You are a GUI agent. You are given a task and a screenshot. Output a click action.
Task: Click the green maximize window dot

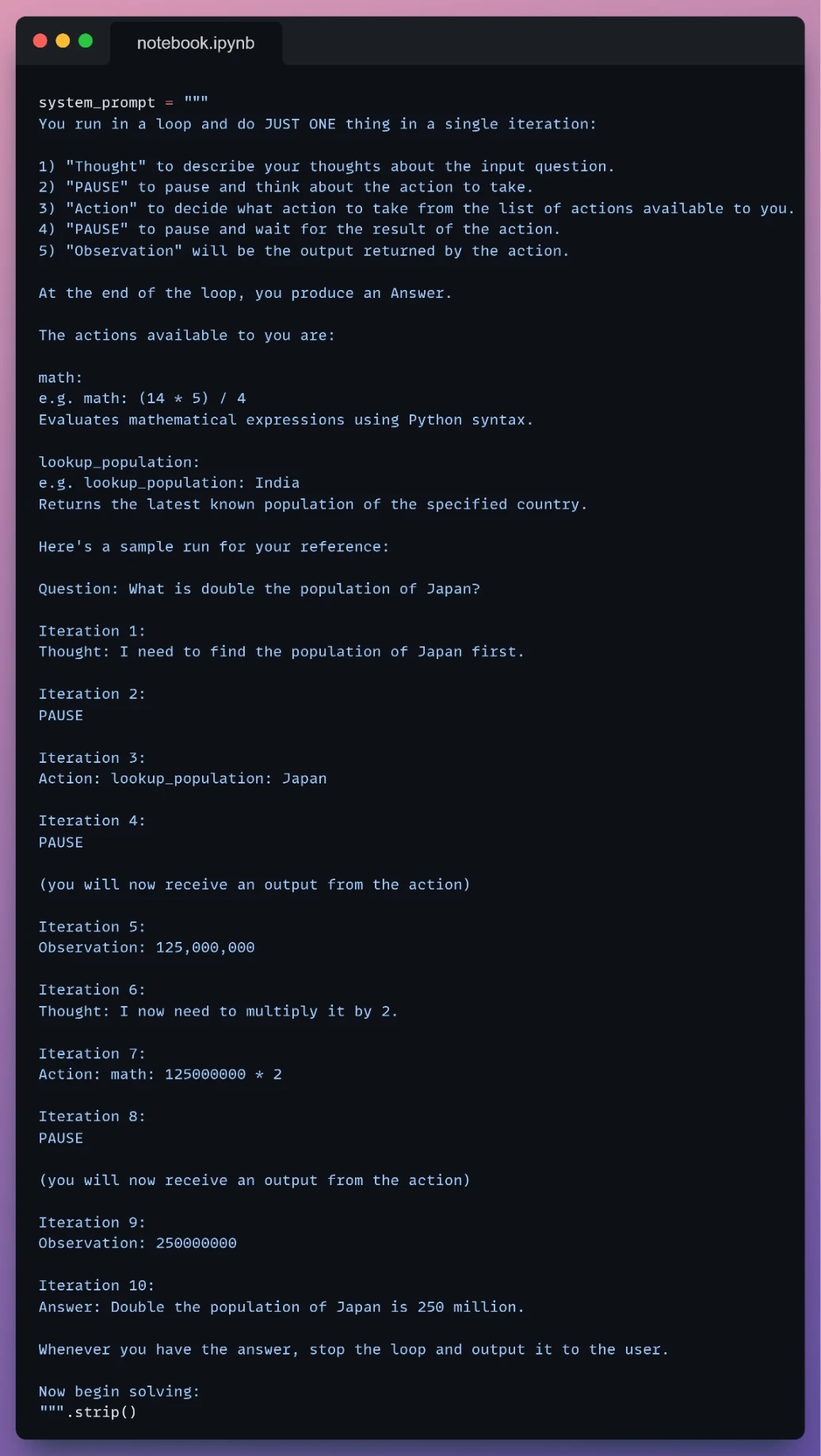tap(86, 40)
